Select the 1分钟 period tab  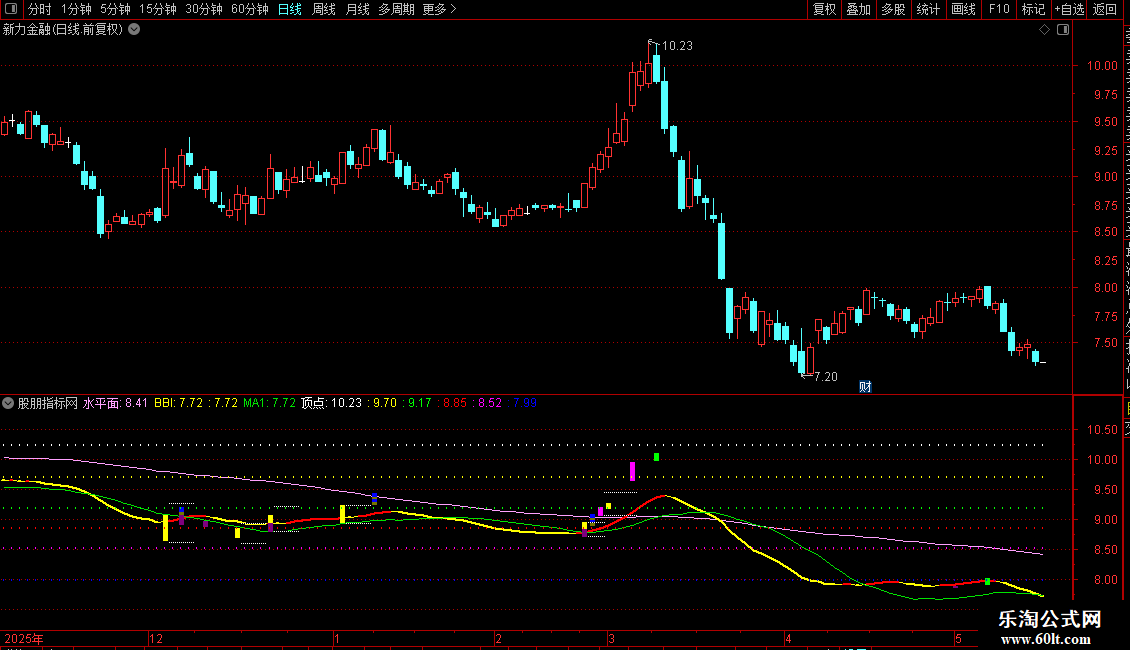click(76, 9)
